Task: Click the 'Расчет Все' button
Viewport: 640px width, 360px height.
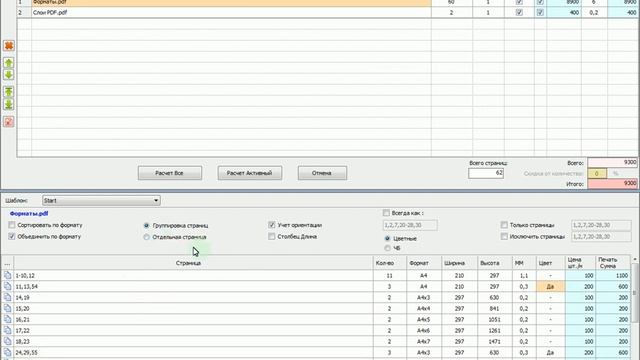Action: 170,173
